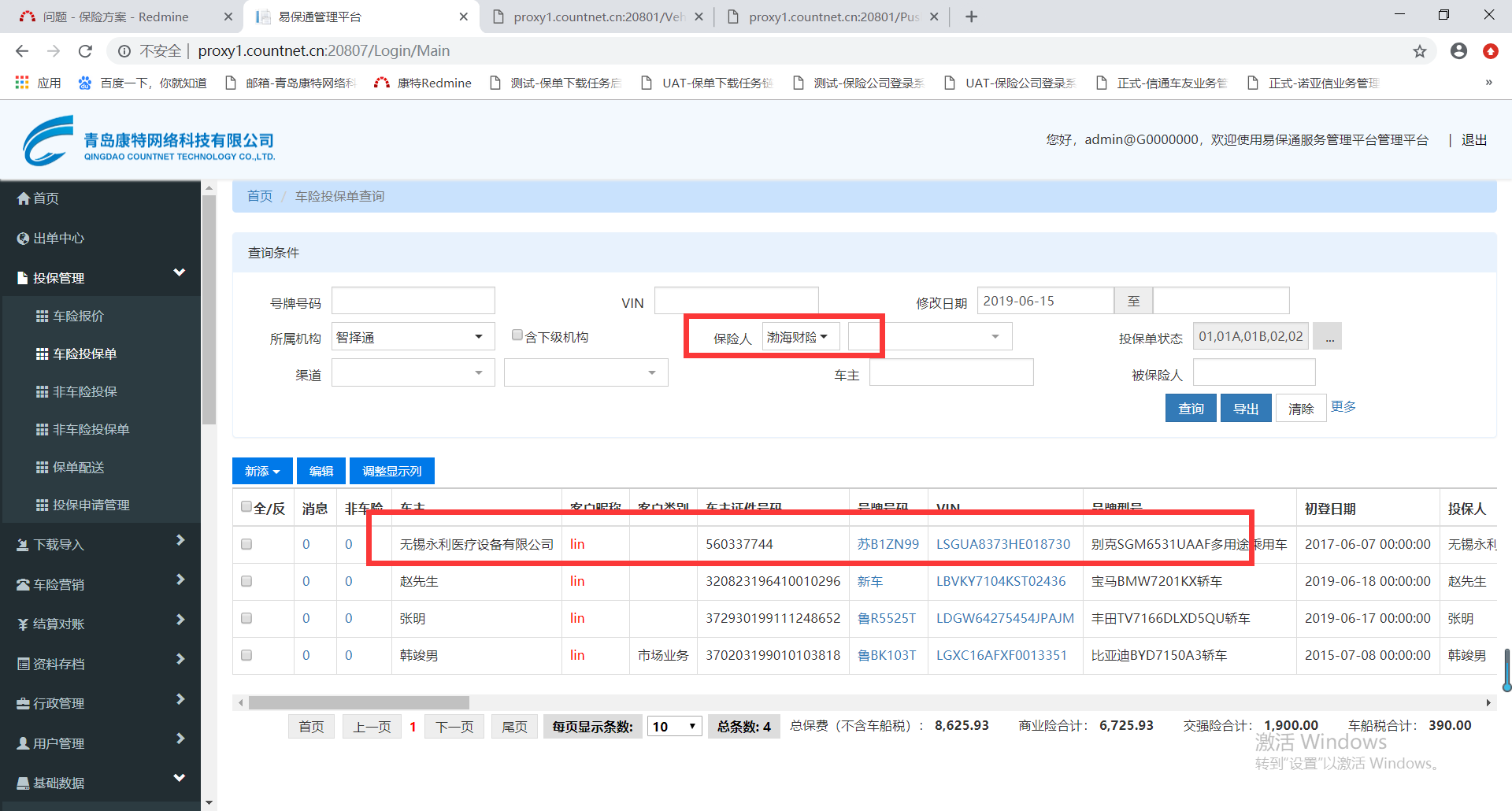The image size is (1512, 811).
Task: Click the 首页 home icon in sidebar
Action: [x=24, y=198]
